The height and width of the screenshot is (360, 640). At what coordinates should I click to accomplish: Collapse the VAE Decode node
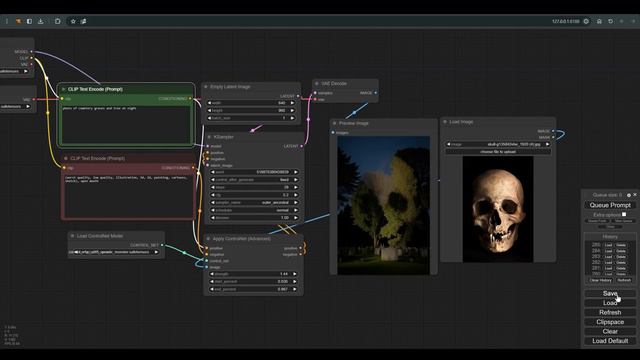(317, 83)
